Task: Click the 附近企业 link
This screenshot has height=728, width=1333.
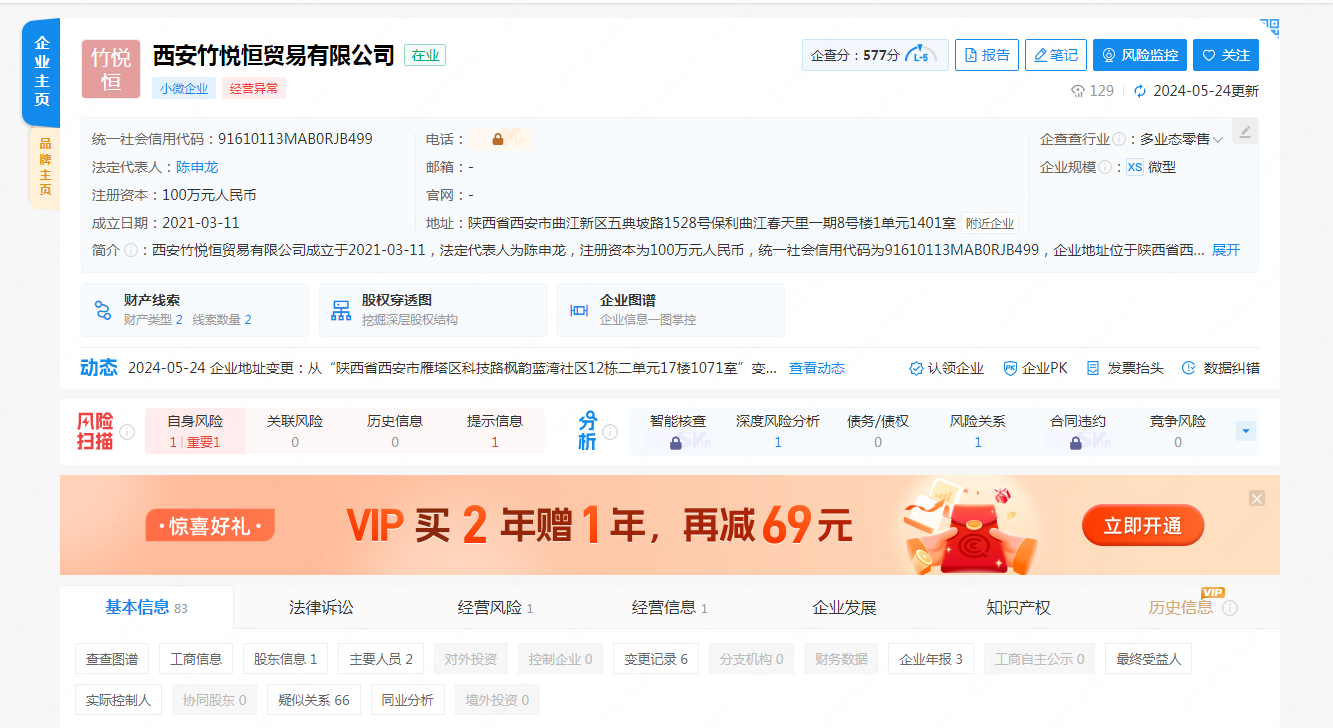Action: coord(989,224)
